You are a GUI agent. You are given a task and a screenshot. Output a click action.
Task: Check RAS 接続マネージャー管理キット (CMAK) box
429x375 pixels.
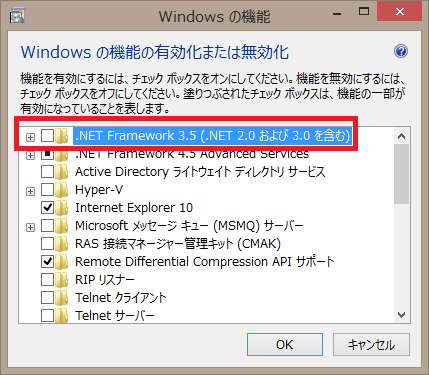click(x=47, y=244)
